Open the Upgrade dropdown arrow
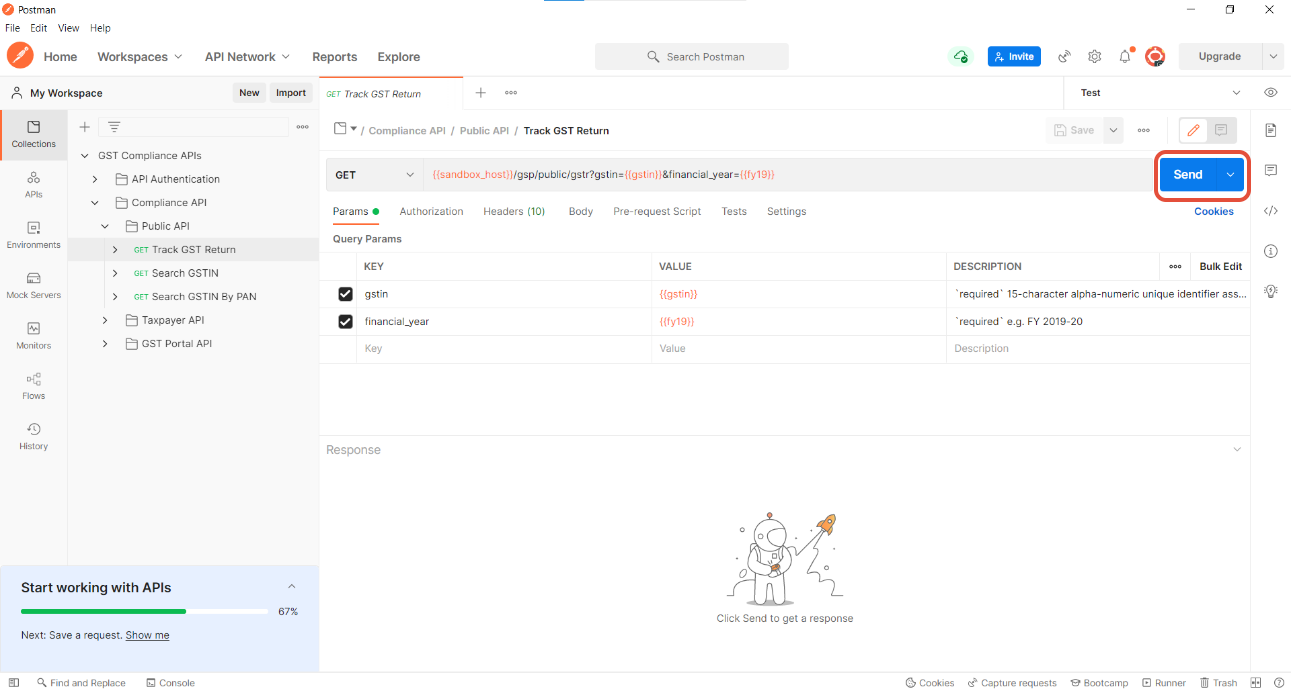1291x691 pixels. (1273, 57)
